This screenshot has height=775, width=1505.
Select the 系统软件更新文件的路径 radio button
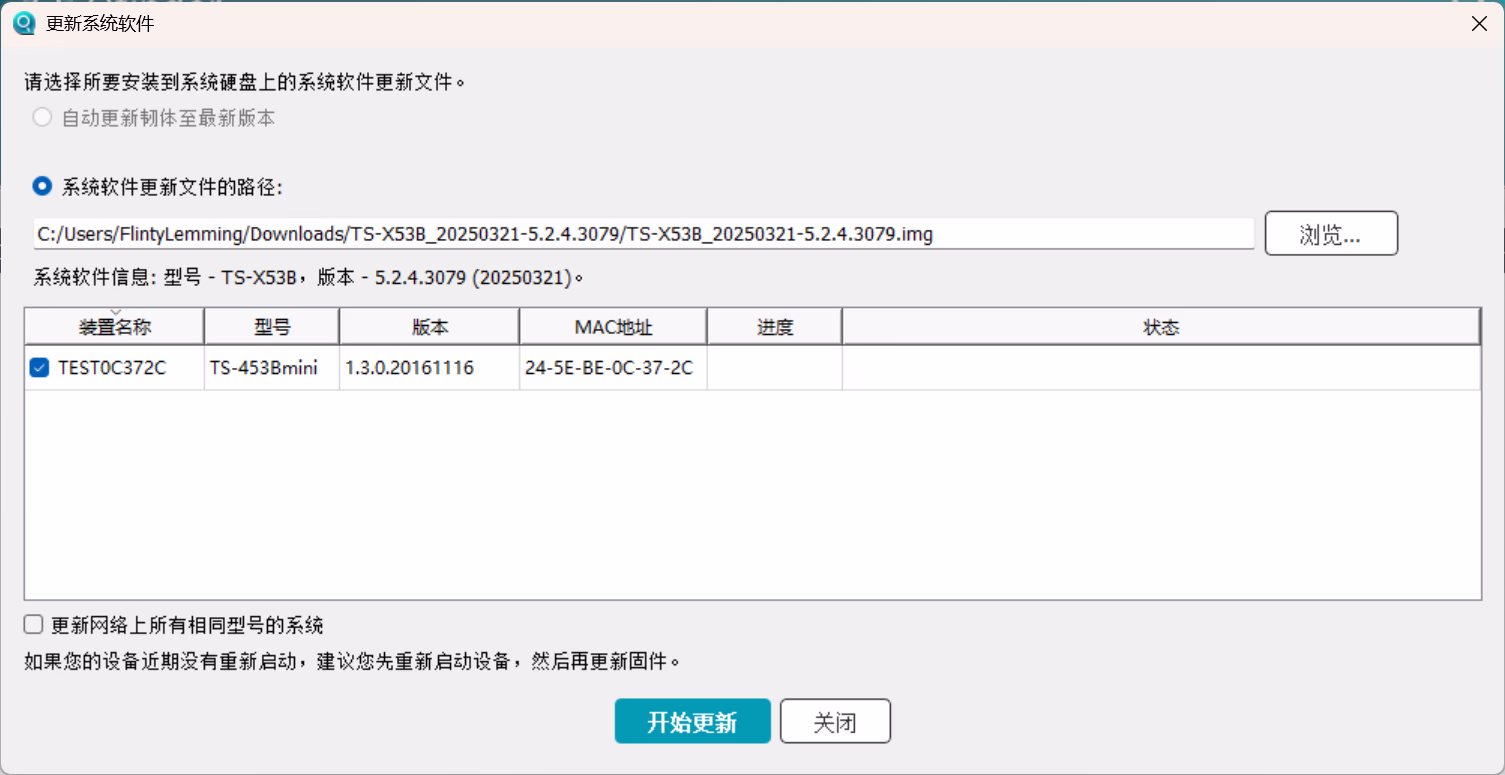(x=42, y=186)
